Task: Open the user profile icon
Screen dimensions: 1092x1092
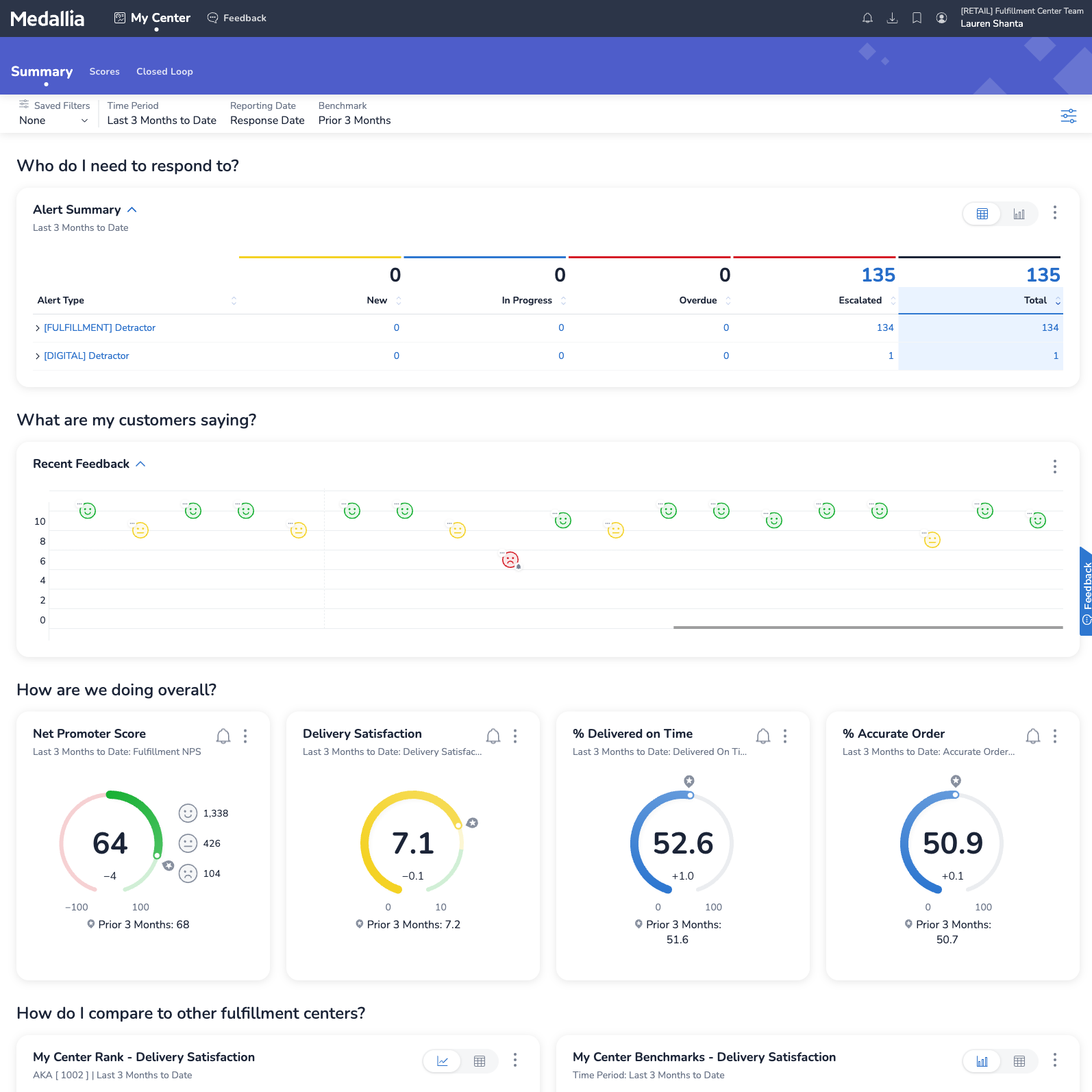Action: pyautogui.click(x=941, y=18)
